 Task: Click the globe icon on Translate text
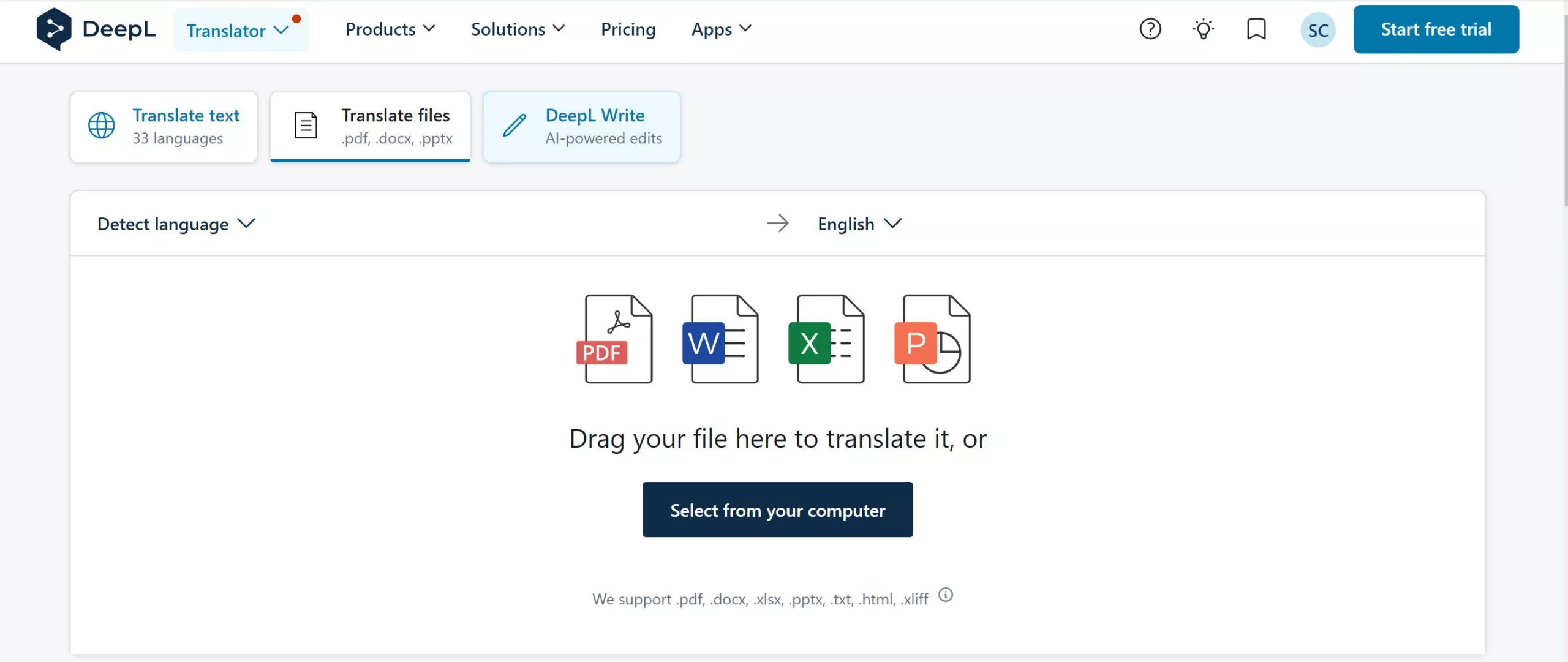101,125
